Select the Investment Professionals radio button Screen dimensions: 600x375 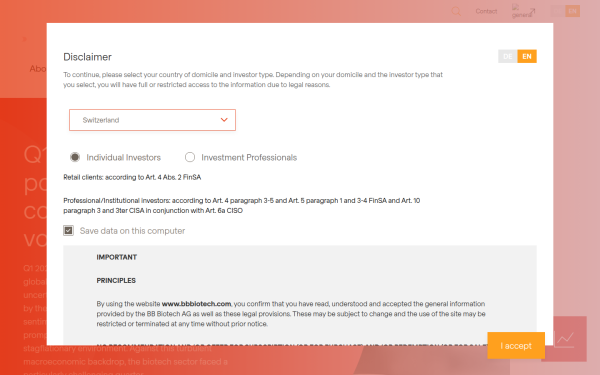click(190, 157)
